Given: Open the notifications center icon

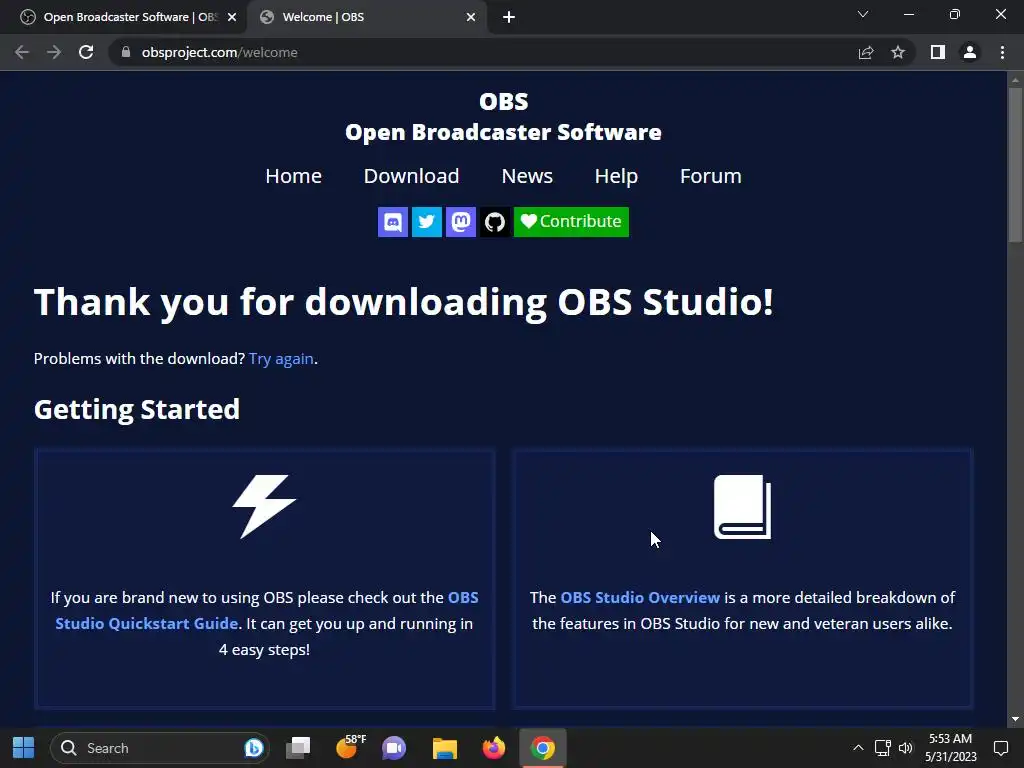Looking at the screenshot, I should click(1000, 748).
